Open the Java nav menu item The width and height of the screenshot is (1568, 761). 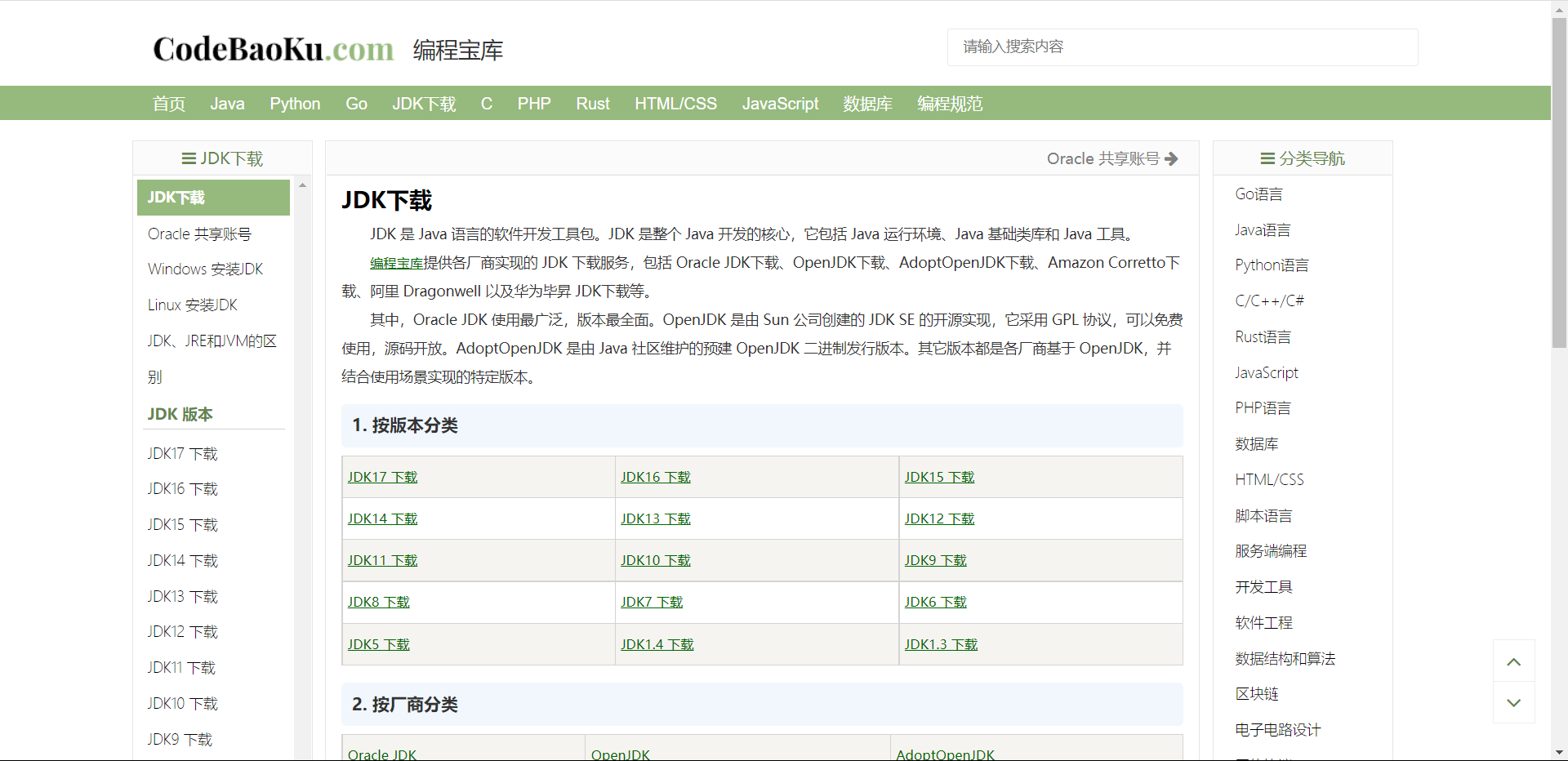point(227,104)
